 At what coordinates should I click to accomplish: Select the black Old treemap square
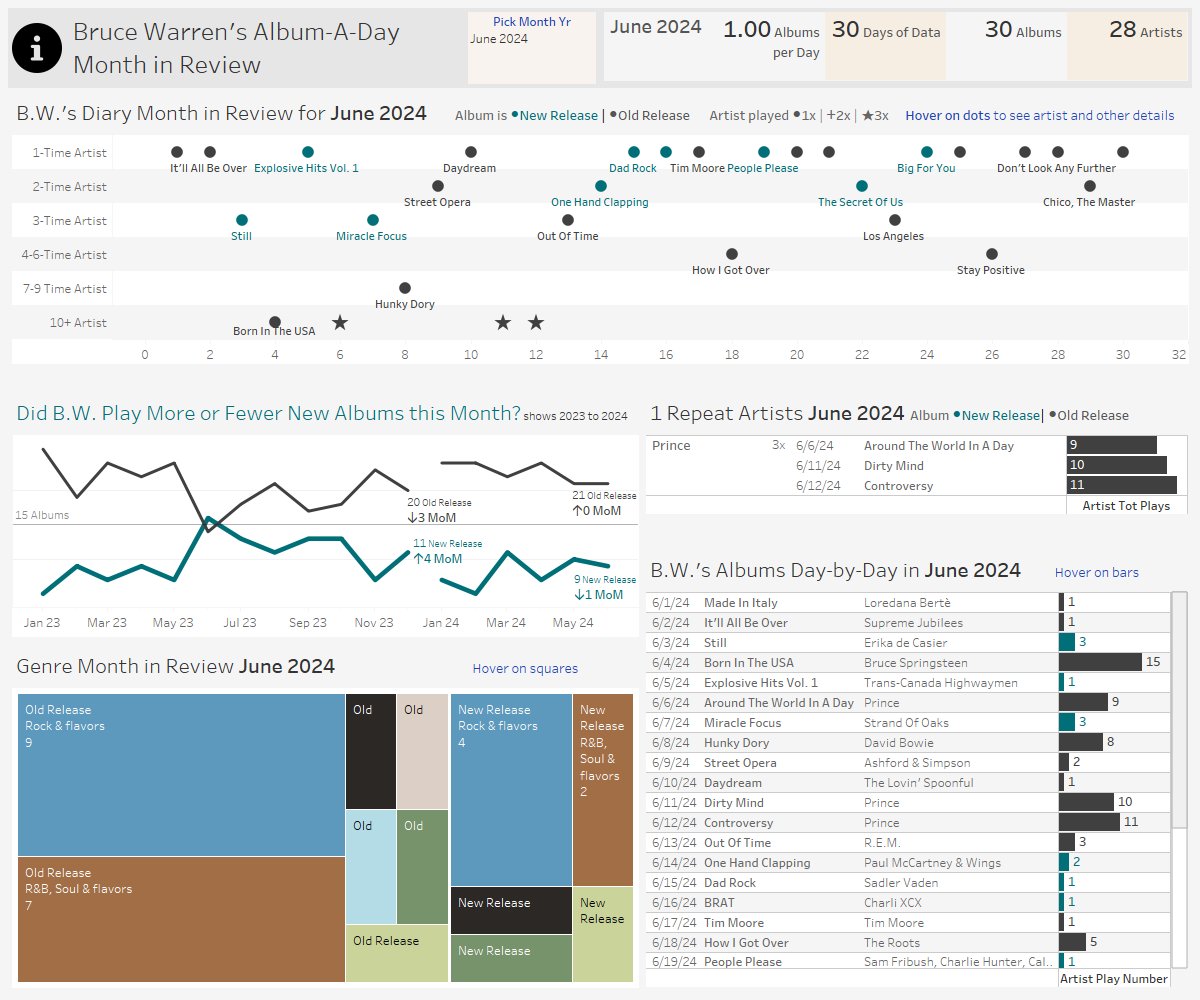click(371, 751)
